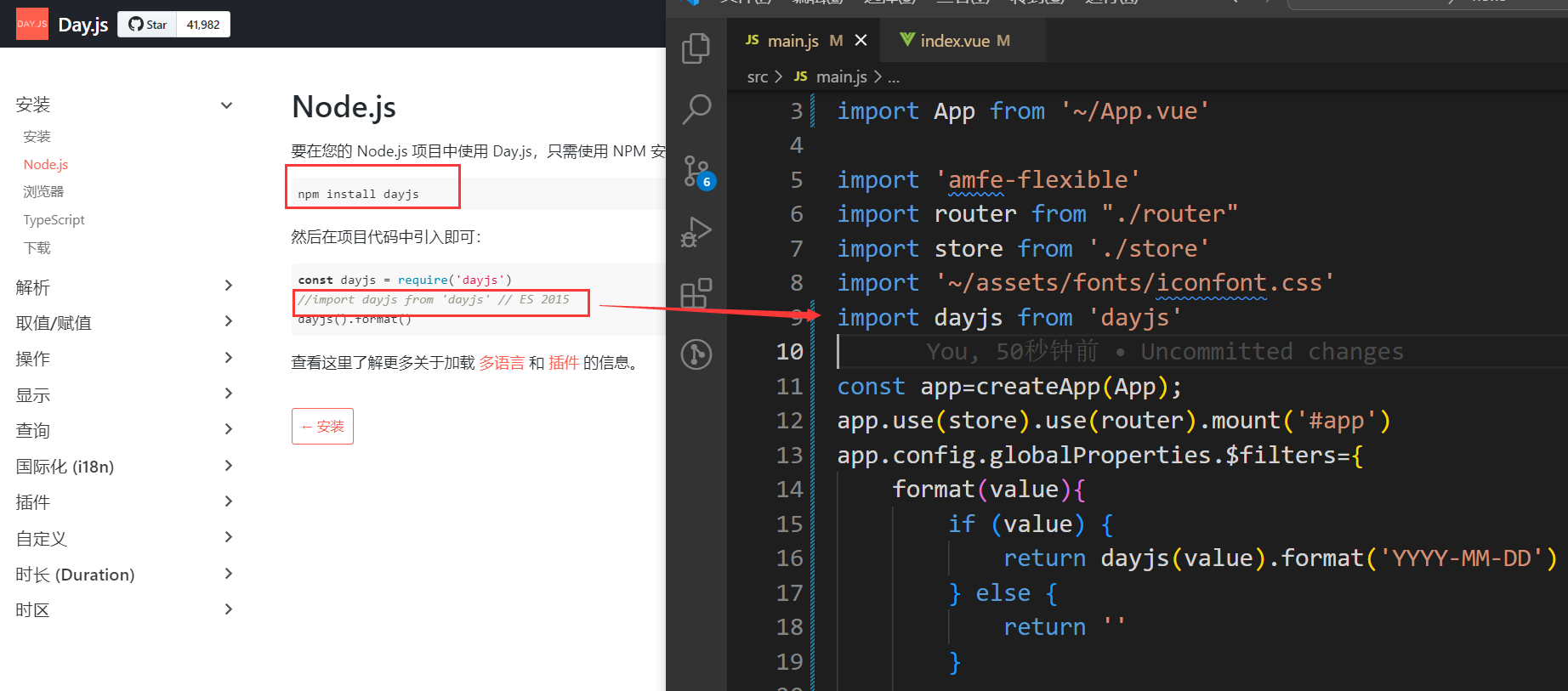
Task: Click the Node.js page heading
Action: (x=344, y=107)
